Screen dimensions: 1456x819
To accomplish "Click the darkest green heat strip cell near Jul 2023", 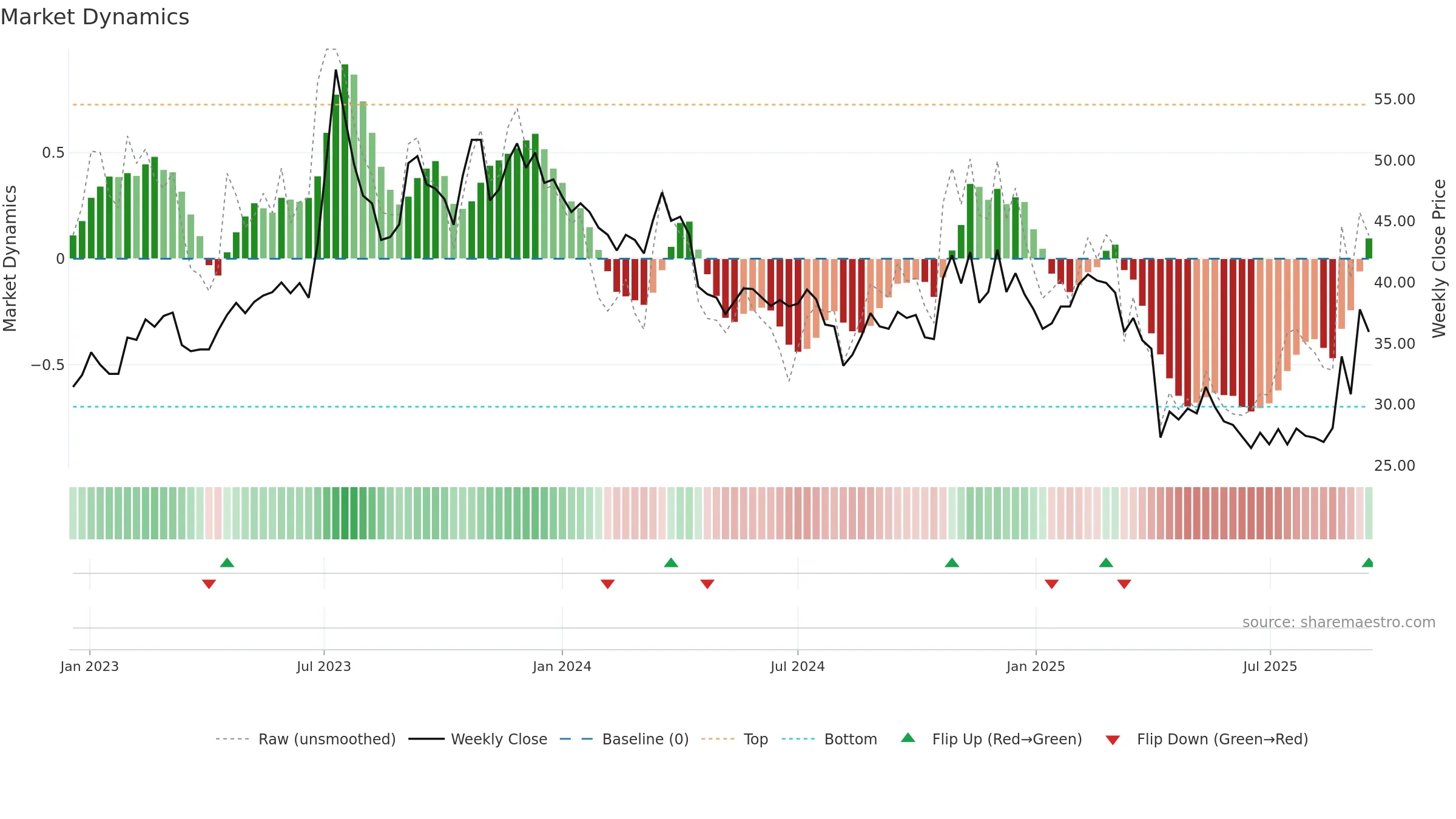I will pos(345,513).
